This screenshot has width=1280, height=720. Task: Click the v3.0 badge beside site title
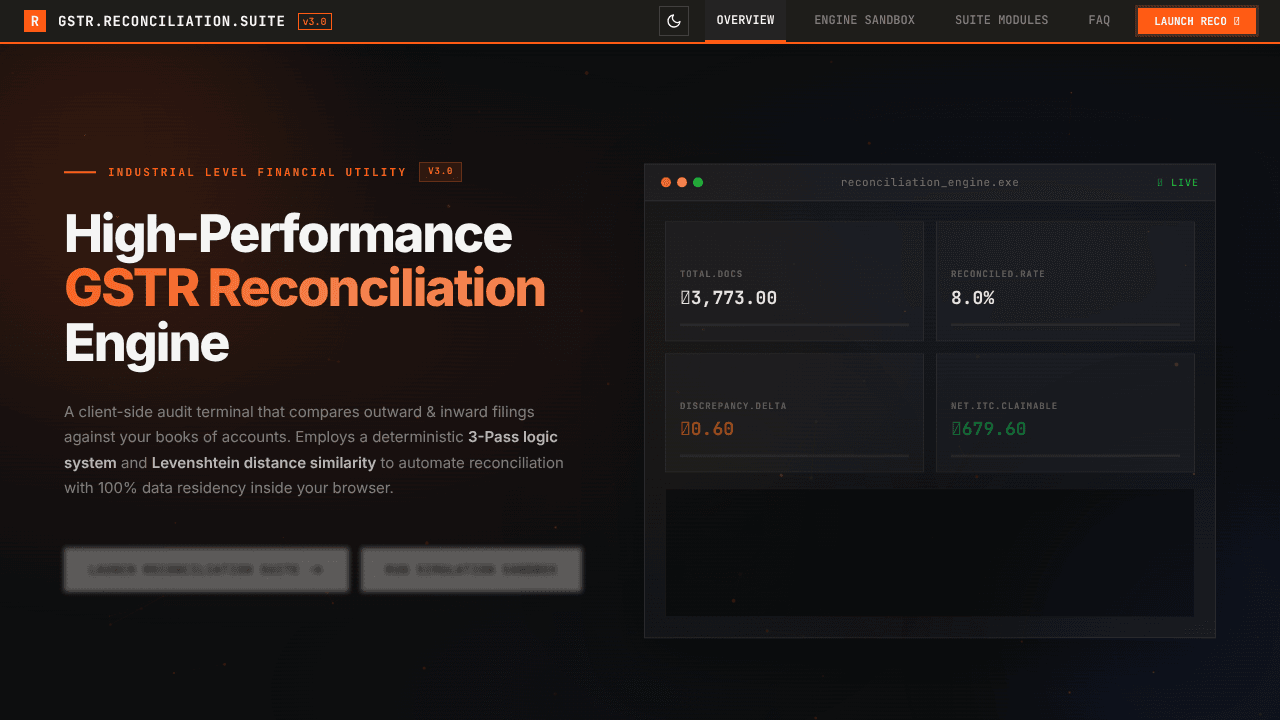[315, 21]
